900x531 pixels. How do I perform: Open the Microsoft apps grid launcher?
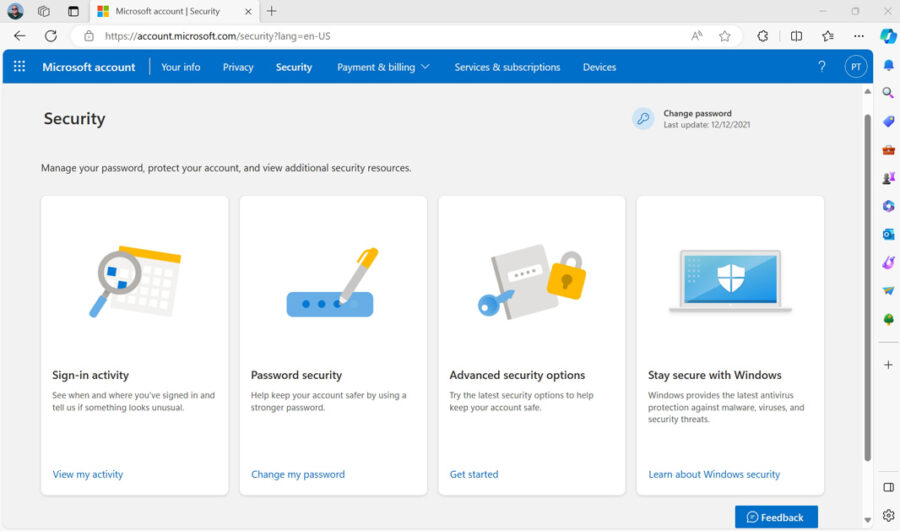[x=19, y=67]
